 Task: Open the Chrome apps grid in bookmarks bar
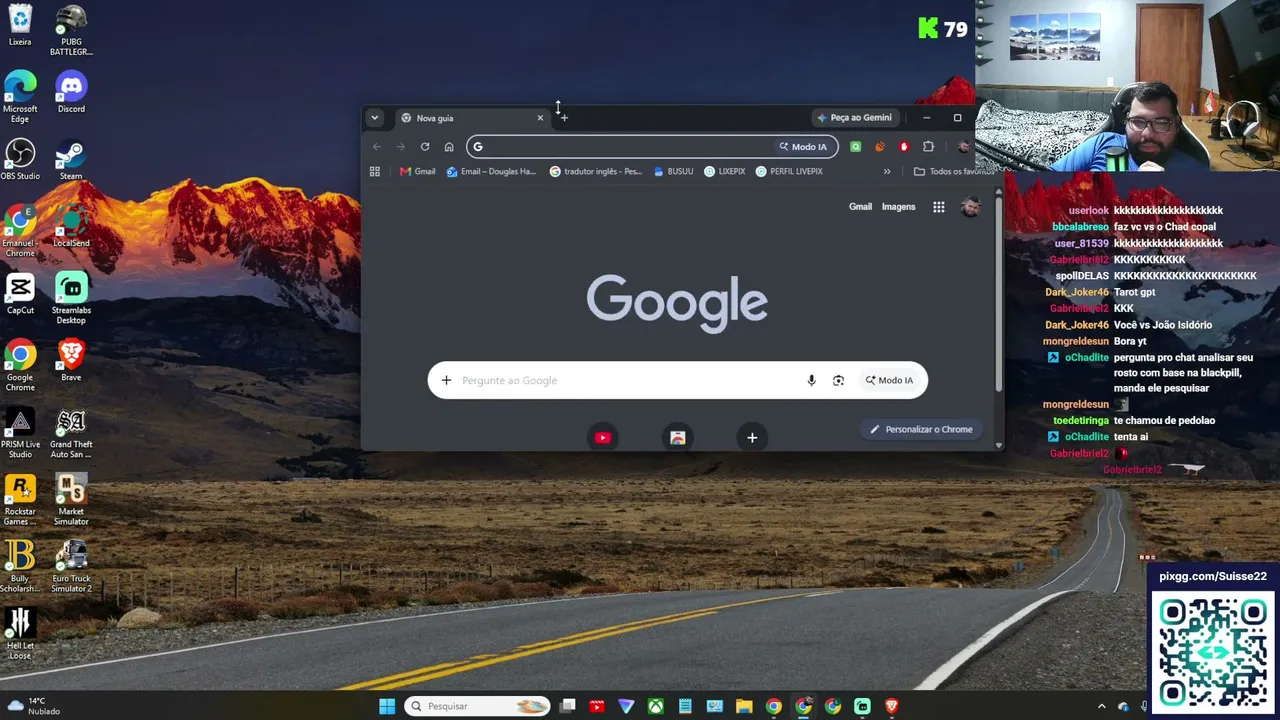coord(375,171)
